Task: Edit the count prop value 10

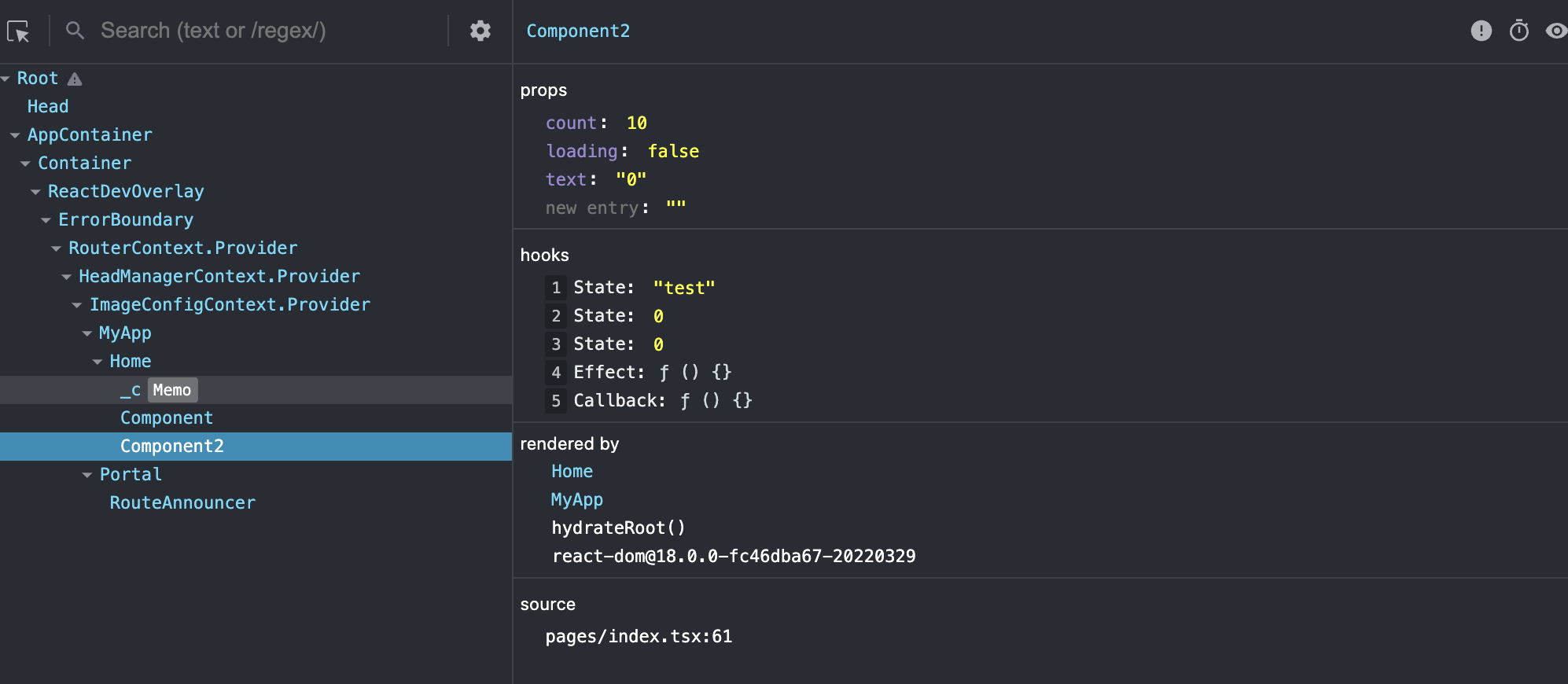Action: click(x=636, y=123)
